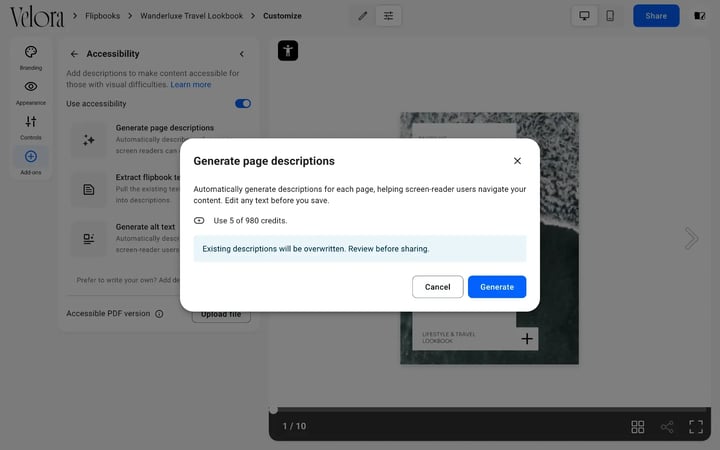Close the dialog with the X icon
Screen dimensions: 720x450
tap(517, 161)
